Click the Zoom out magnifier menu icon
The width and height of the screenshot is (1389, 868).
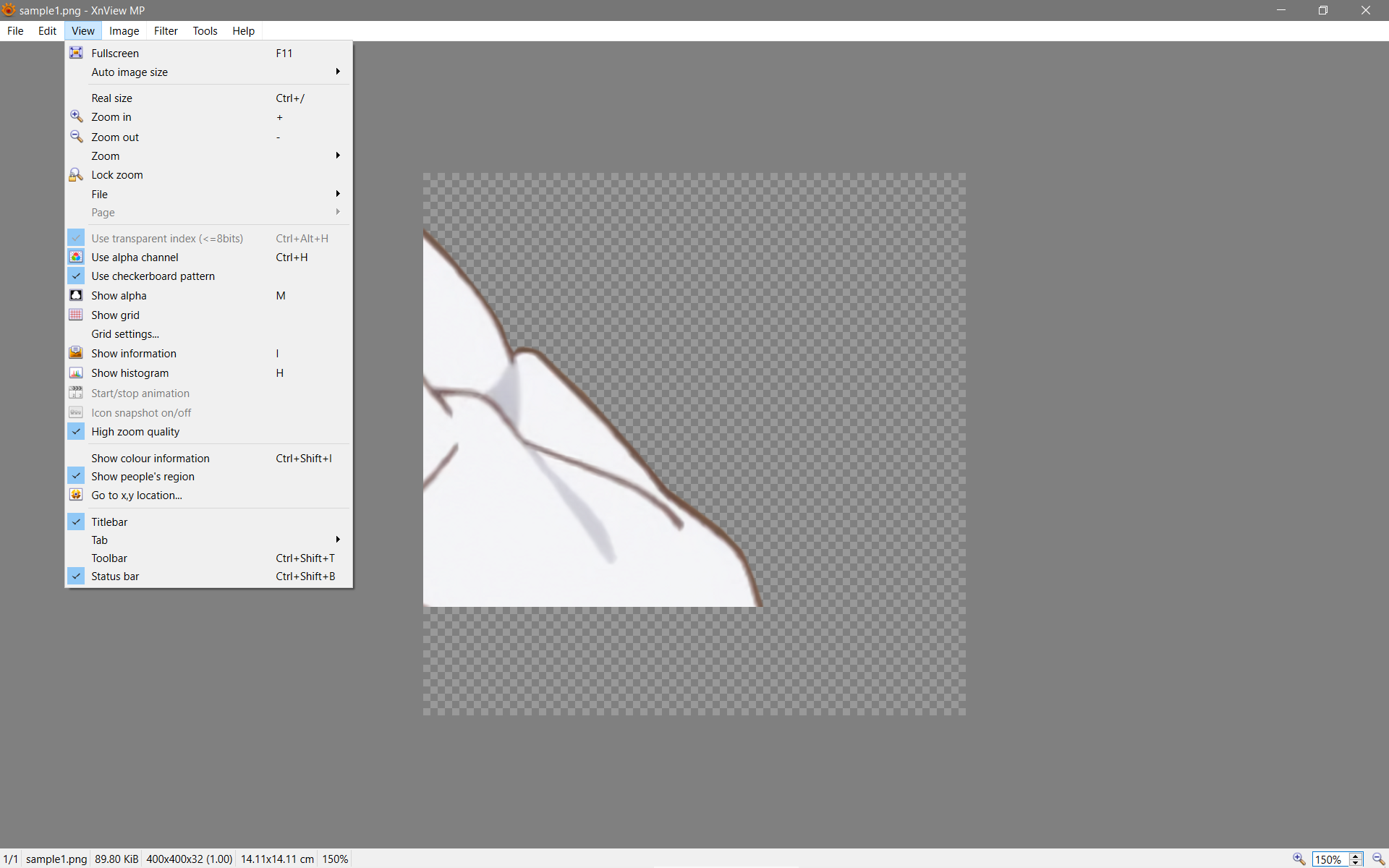coord(76,137)
